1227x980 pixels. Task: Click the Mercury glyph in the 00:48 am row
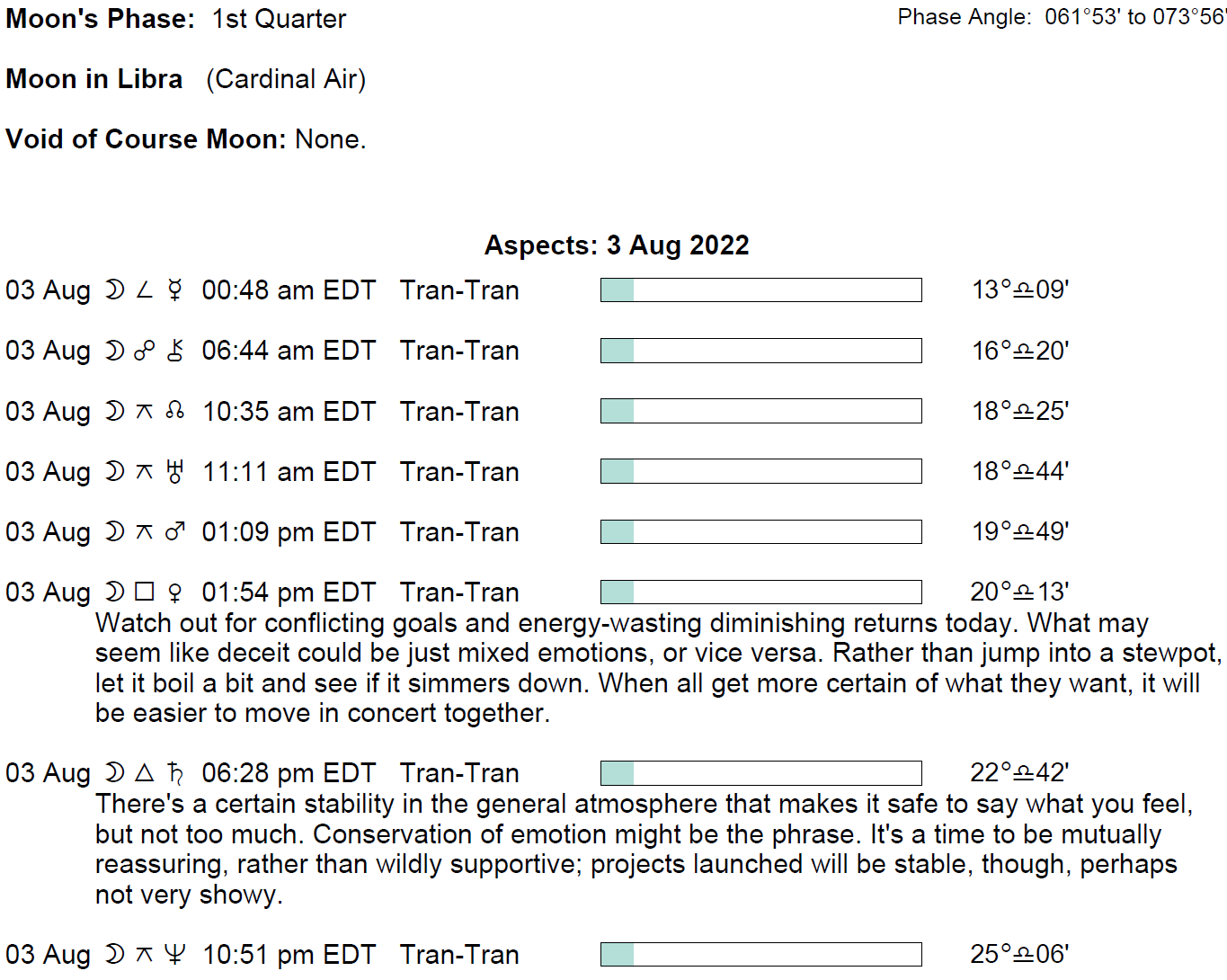point(175,290)
